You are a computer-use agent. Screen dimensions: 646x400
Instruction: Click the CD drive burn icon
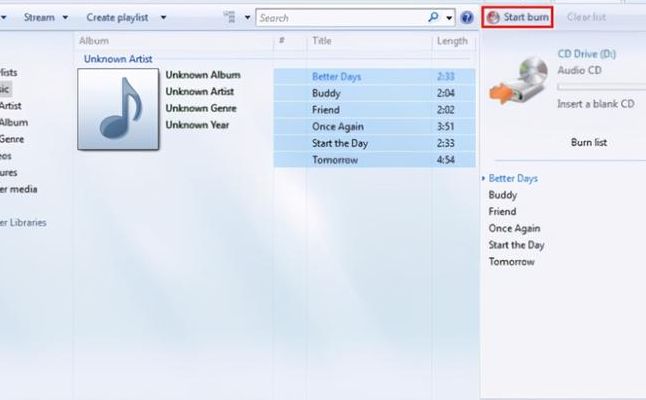(520, 80)
